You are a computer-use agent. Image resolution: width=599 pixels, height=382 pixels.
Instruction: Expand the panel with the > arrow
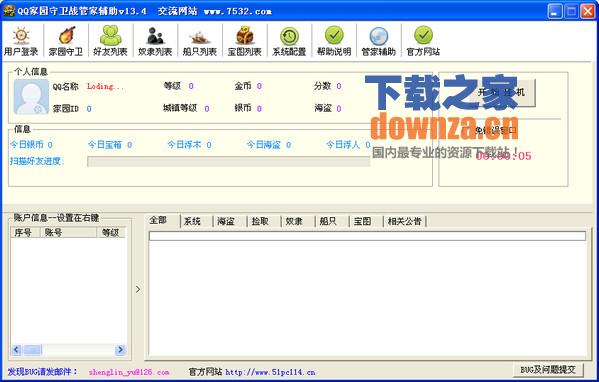(x=138, y=289)
